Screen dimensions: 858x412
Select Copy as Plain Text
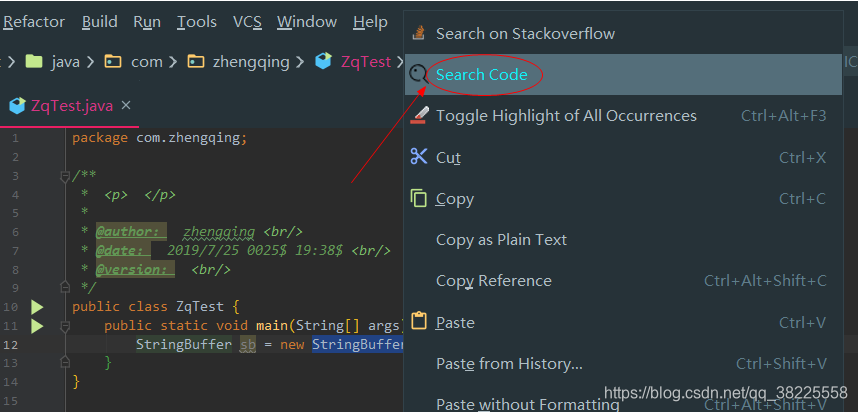tap(623, 240)
